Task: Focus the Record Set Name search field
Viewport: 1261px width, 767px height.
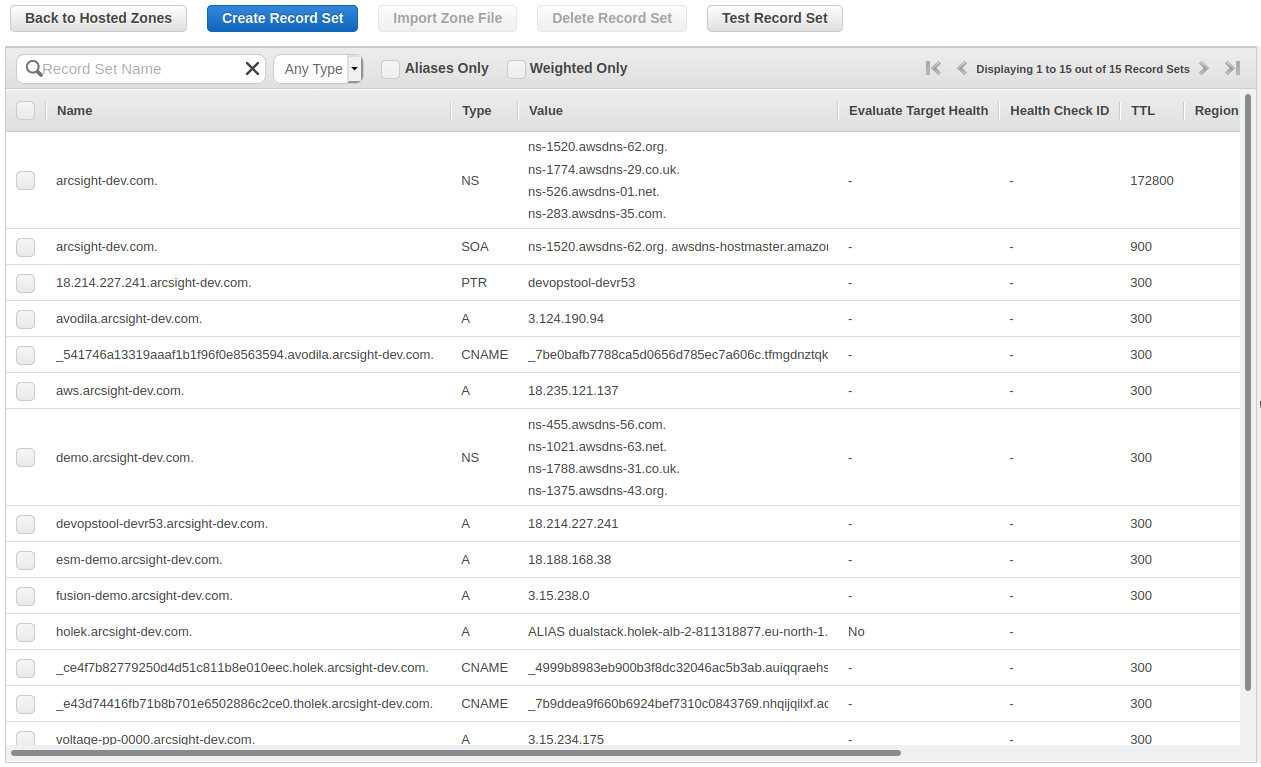Action: pos(140,69)
